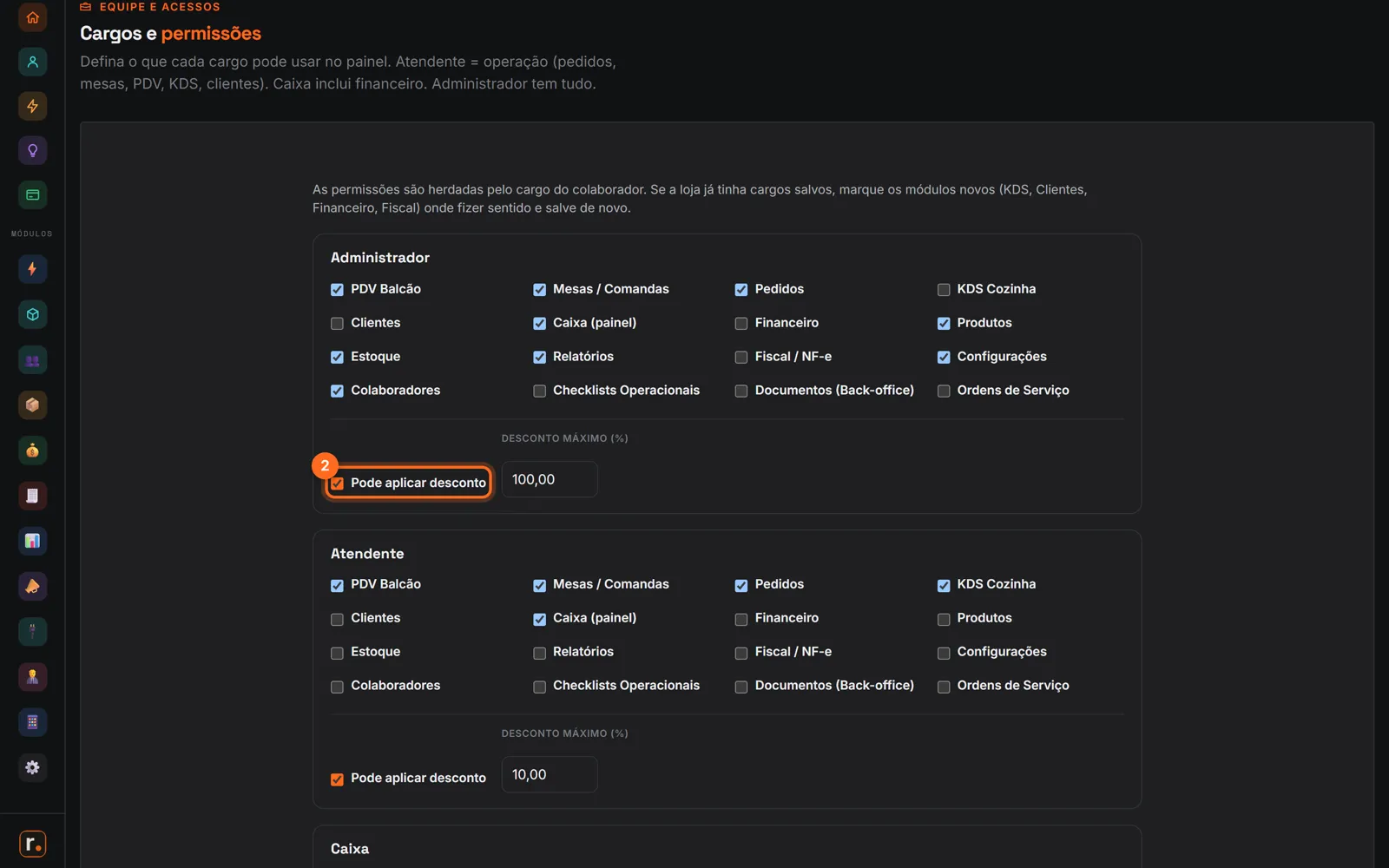Edit Administrador max discount field 100,00
Image resolution: width=1389 pixels, height=868 pixels.
click(x=550, y=479)
